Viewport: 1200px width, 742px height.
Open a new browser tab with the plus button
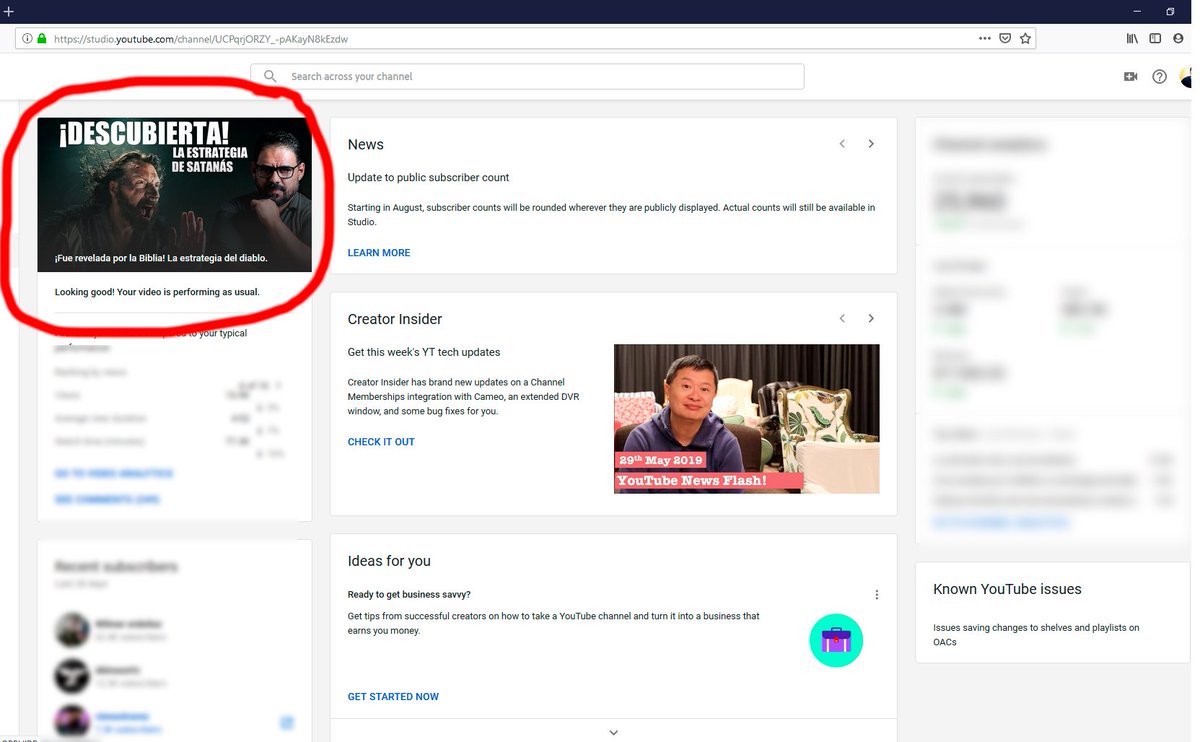click(x=8, y=11)
